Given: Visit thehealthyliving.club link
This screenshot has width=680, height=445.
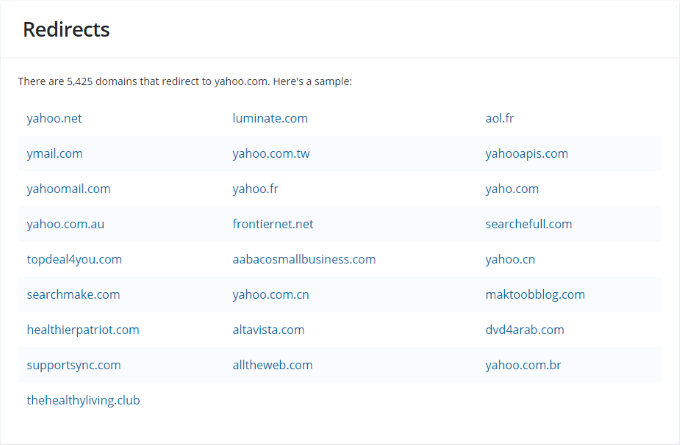Looking at the screenshot, I should 83,400.
